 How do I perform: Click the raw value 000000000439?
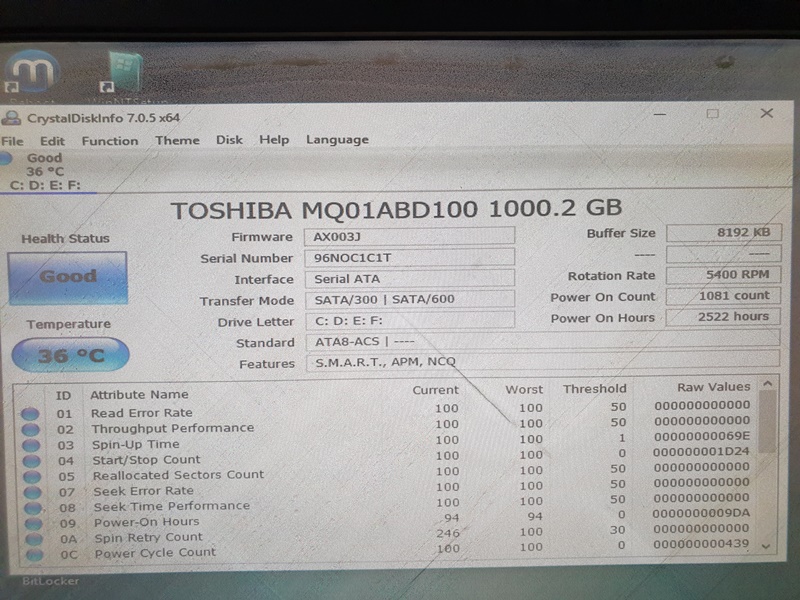701,544
